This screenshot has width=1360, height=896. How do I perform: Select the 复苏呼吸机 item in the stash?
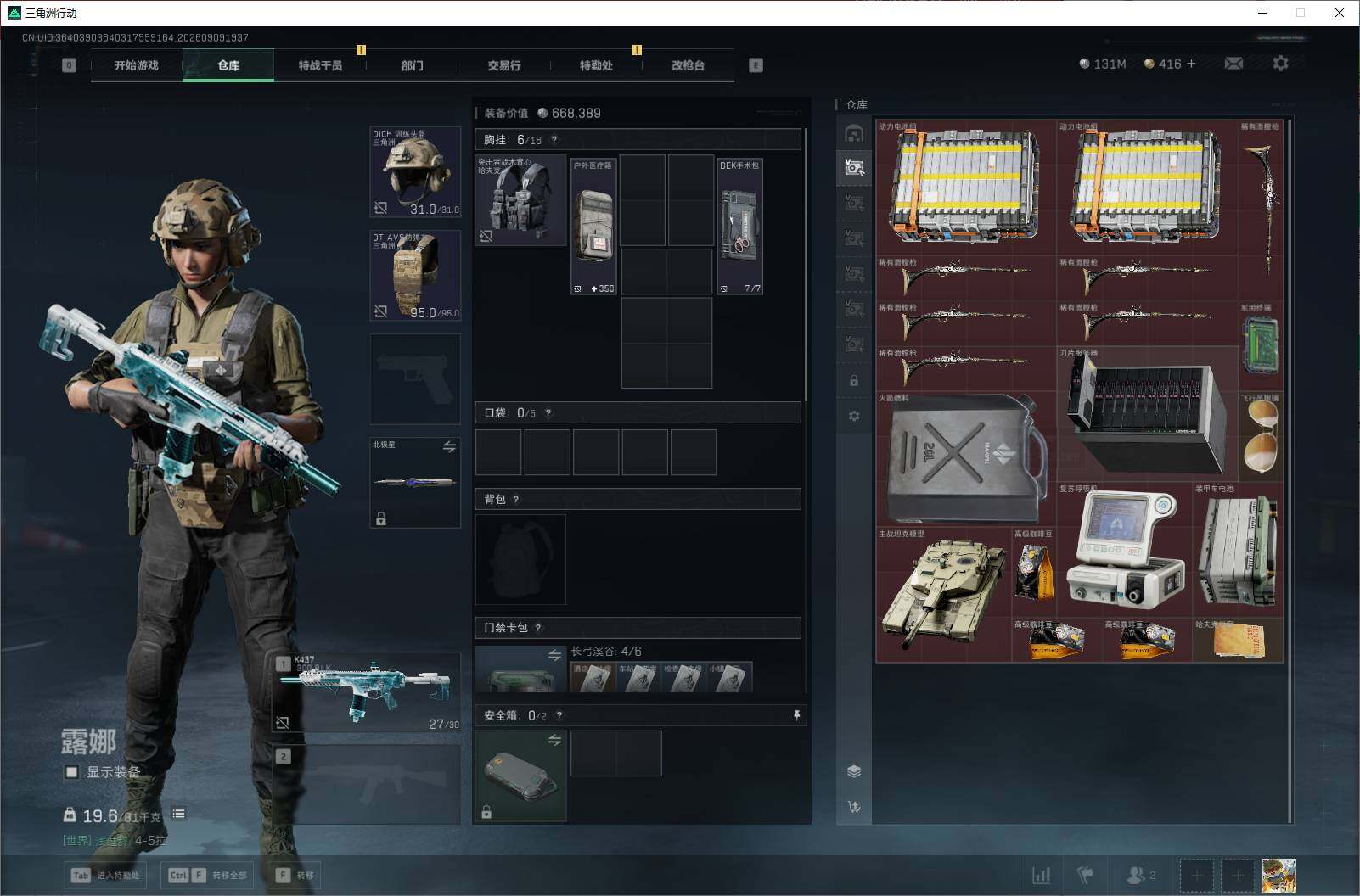[1124, 548]
